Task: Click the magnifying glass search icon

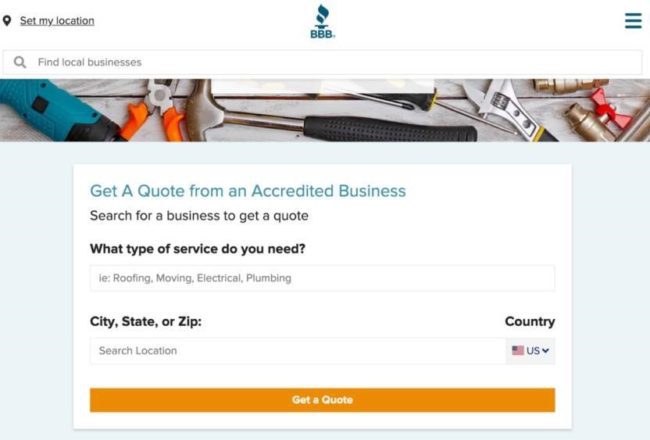Action: (20, 62)
